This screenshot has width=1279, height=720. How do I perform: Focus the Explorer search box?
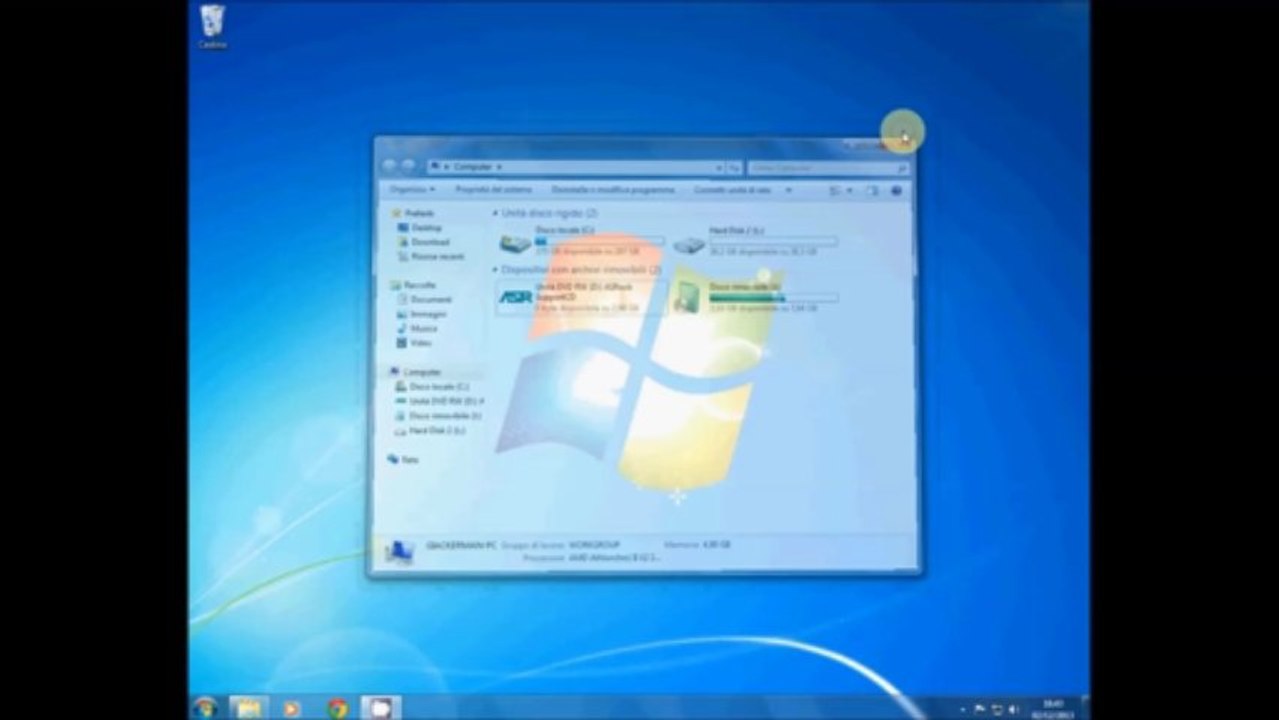828,168
